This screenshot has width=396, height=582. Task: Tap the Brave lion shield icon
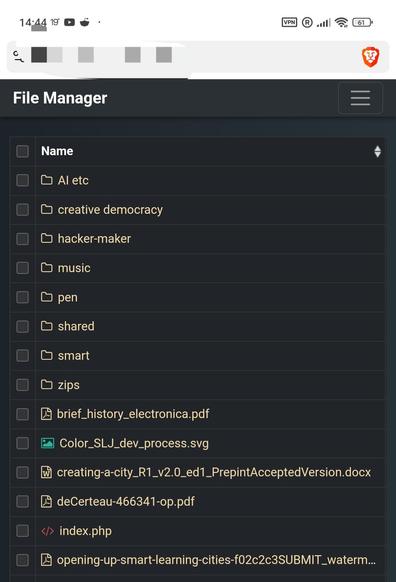[370, 57]
